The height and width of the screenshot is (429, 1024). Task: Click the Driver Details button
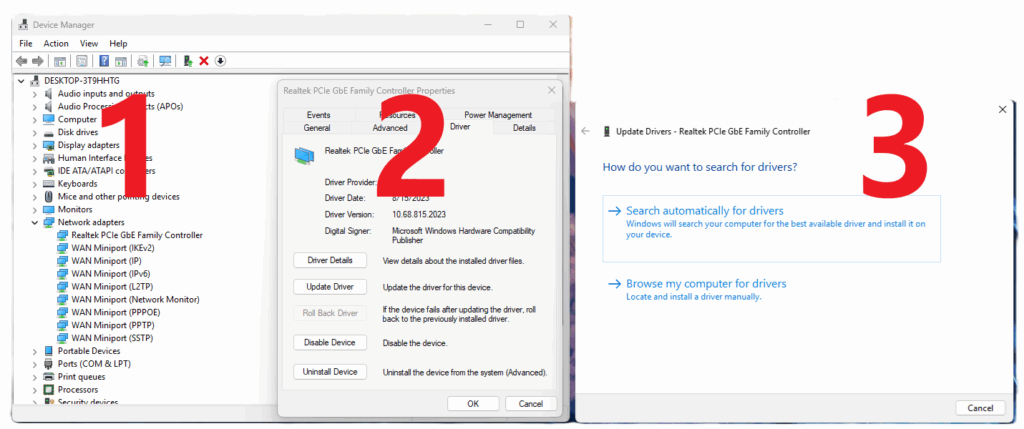pos(330,260)
